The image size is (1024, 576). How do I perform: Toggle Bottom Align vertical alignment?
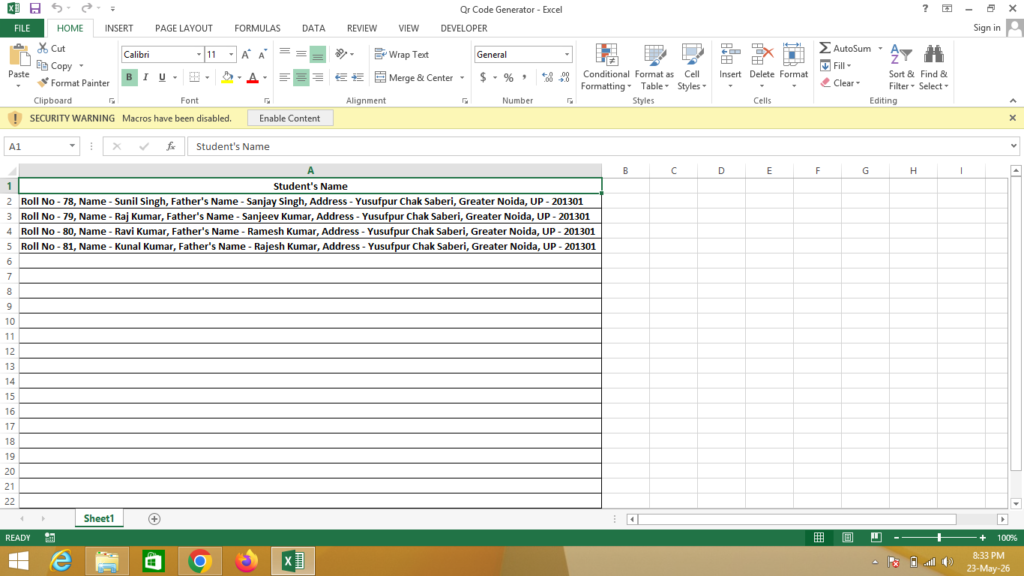pyautogui.click(x=317, y=54)
